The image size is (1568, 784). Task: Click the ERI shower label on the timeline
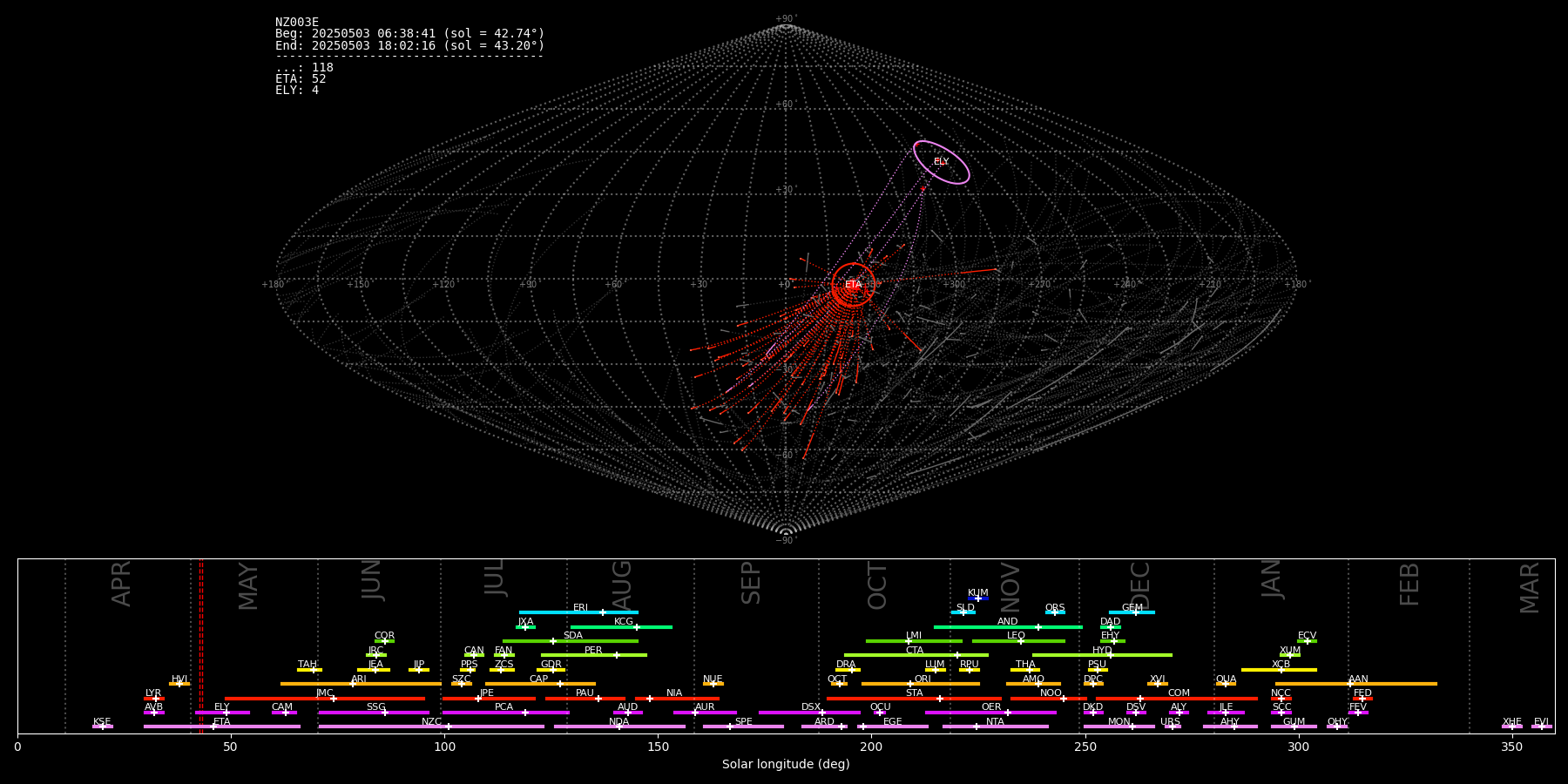pyautogui.click(x=580, y=608)
